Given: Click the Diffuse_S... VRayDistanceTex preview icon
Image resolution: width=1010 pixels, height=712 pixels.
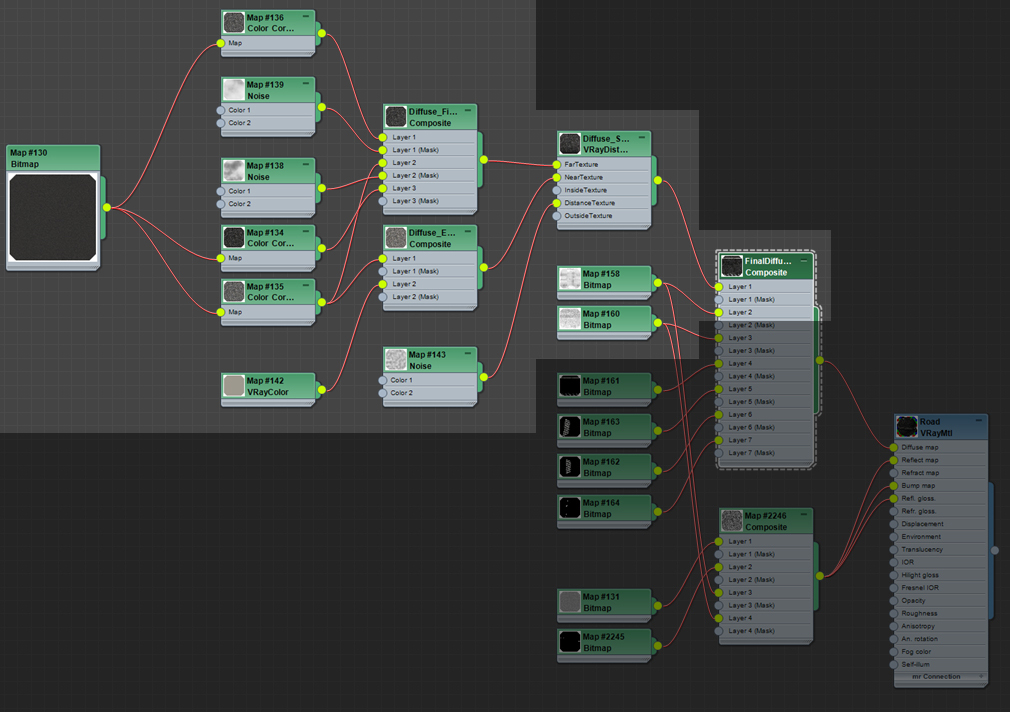Looking at the screenshot, I should tap(569, 144).
